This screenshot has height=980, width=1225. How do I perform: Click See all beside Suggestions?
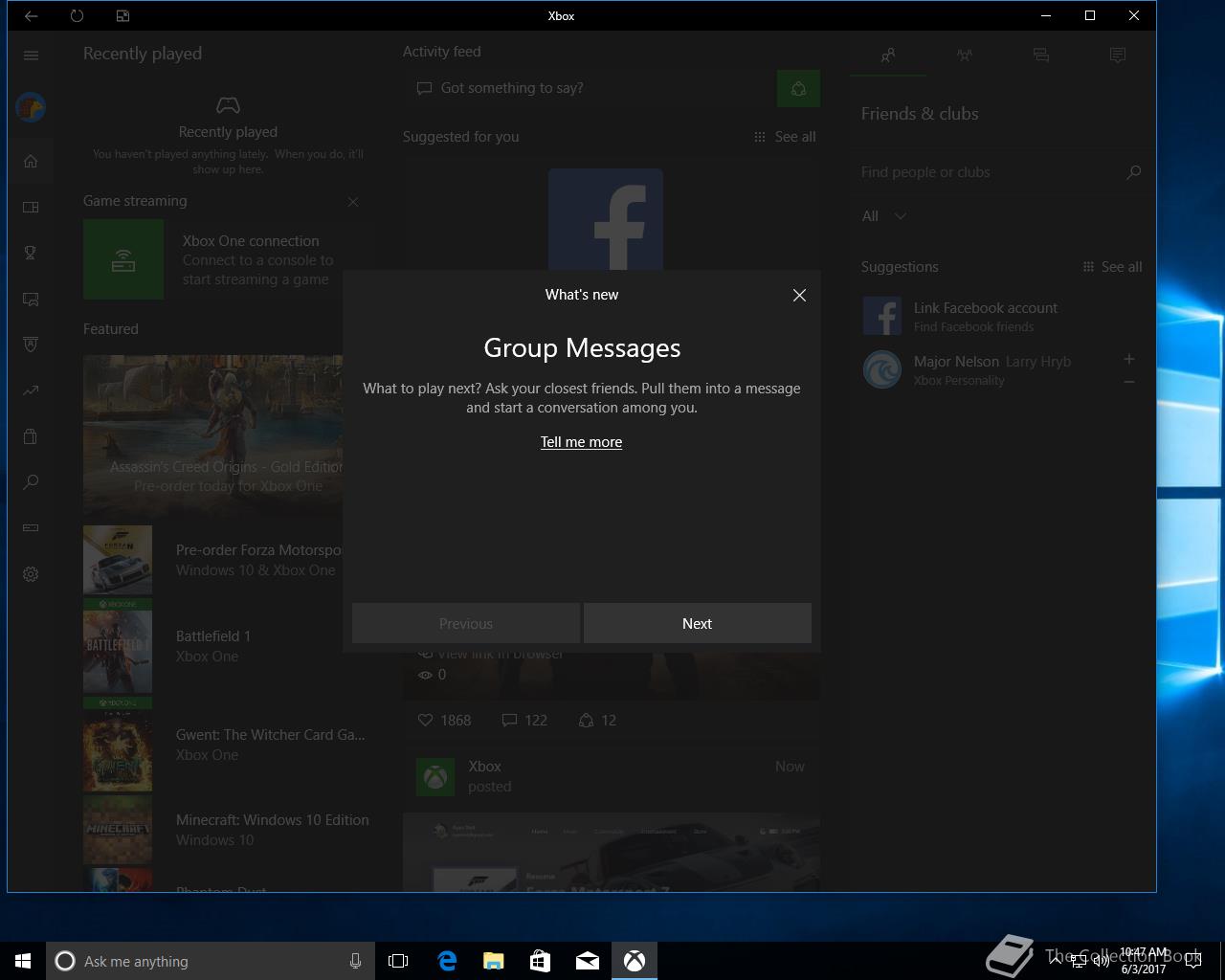(1112, 267)
